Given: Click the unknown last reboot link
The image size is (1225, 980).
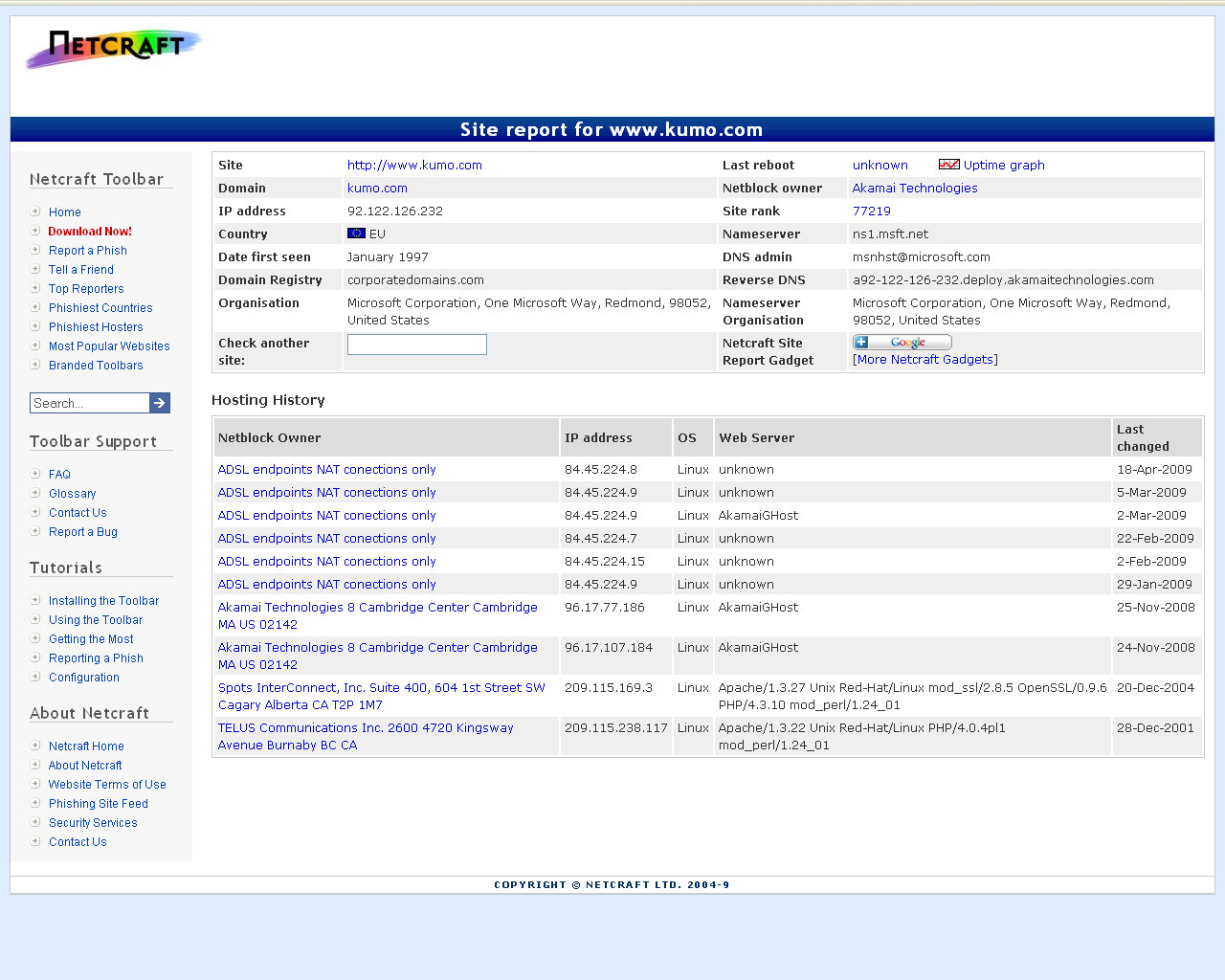Looking at the screenshot, I should (880, 166).
